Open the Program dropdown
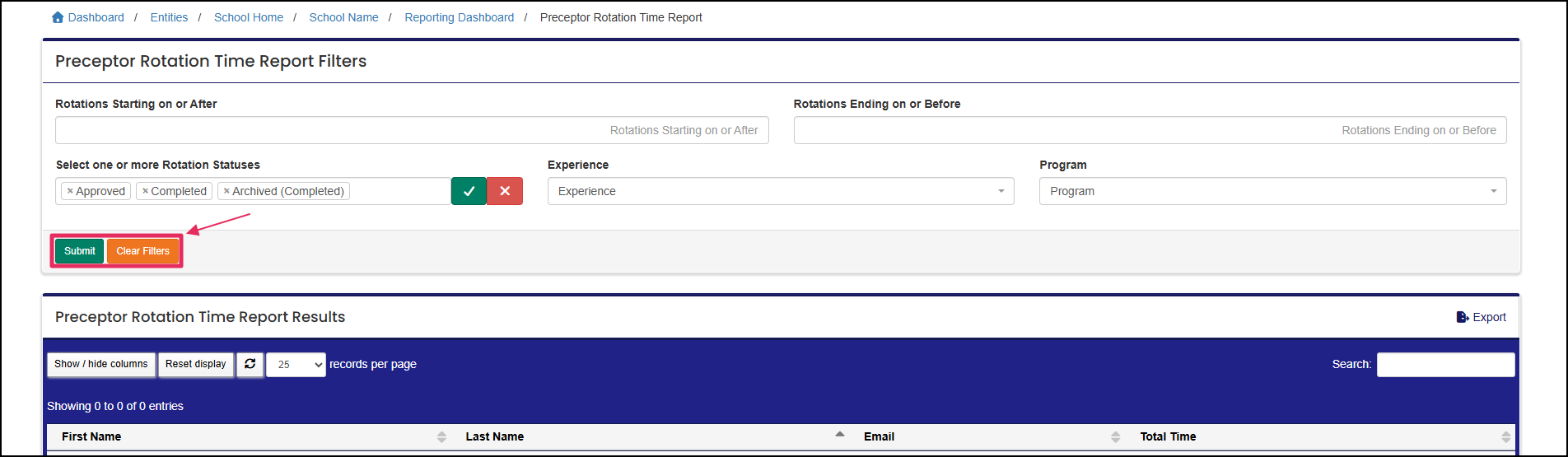1568x457 pixels. (1273, 191)
